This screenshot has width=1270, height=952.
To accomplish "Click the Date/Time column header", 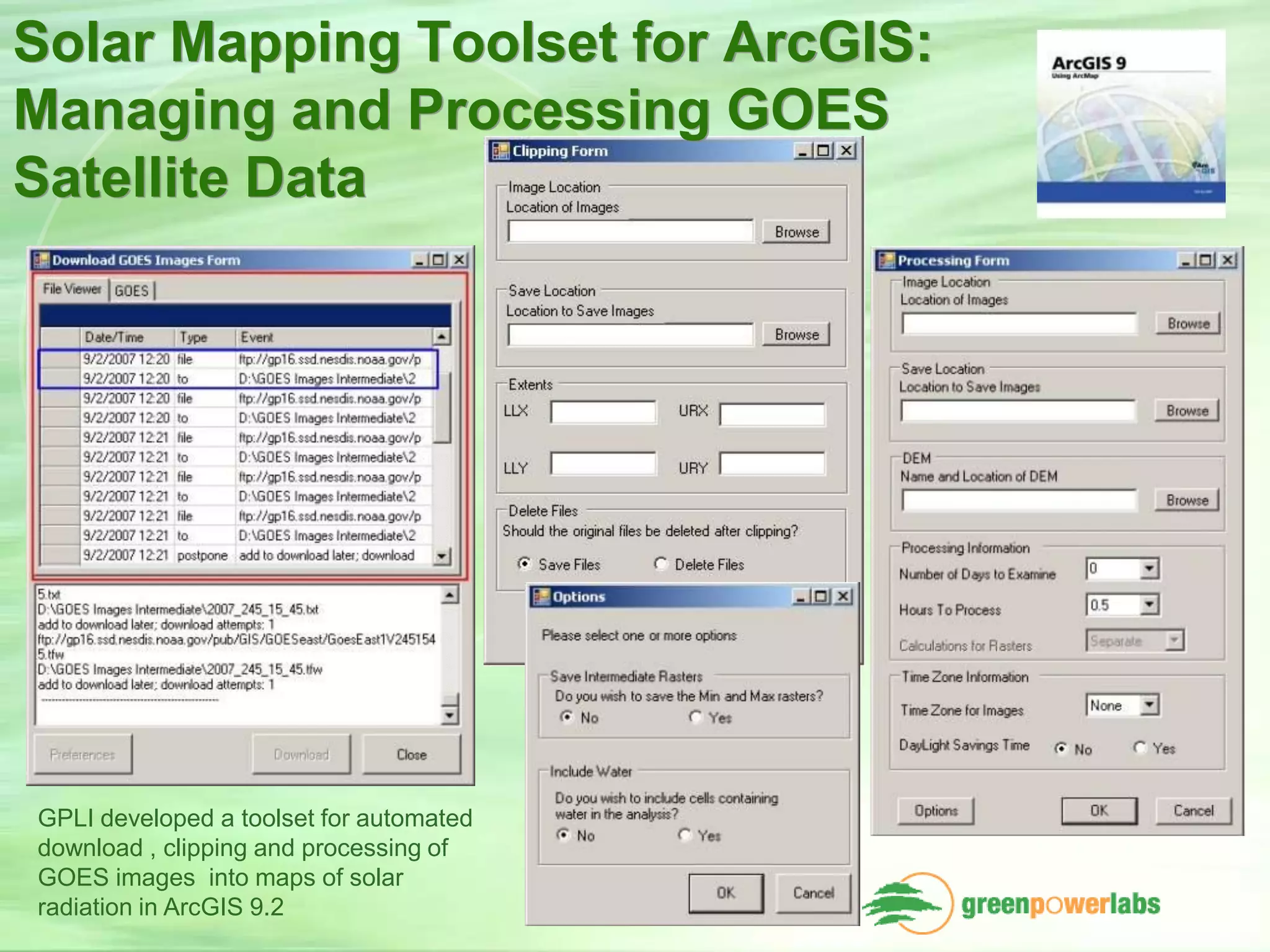I will (x=127, y=337).
